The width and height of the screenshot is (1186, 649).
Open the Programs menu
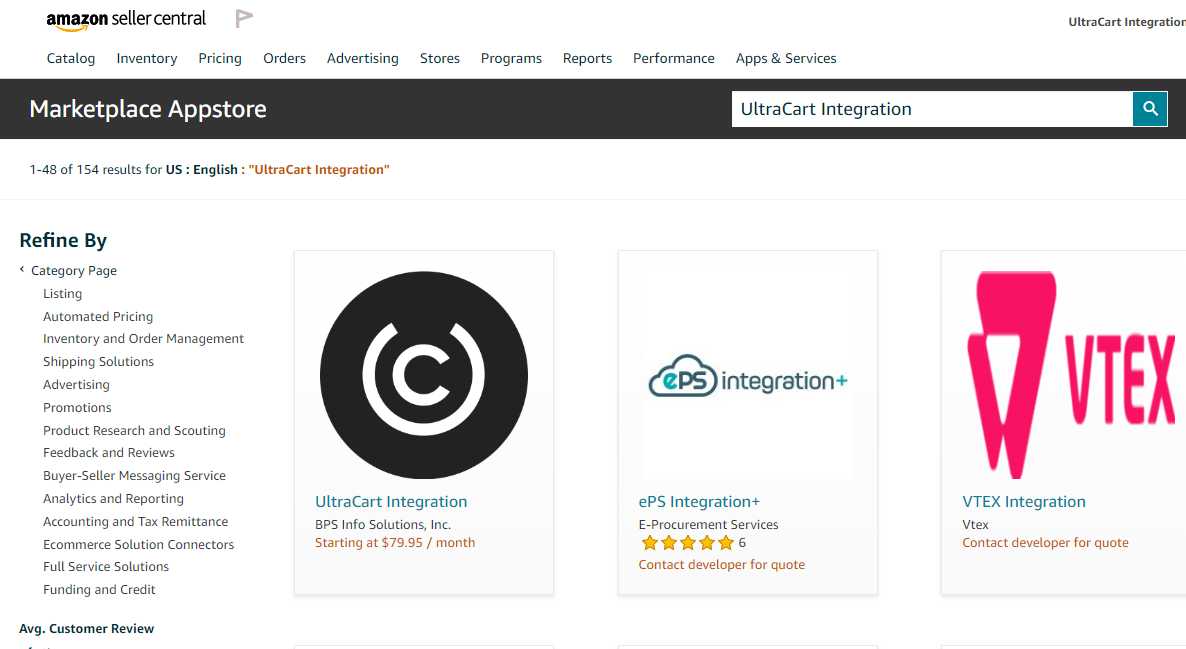(x=511, y=58)
